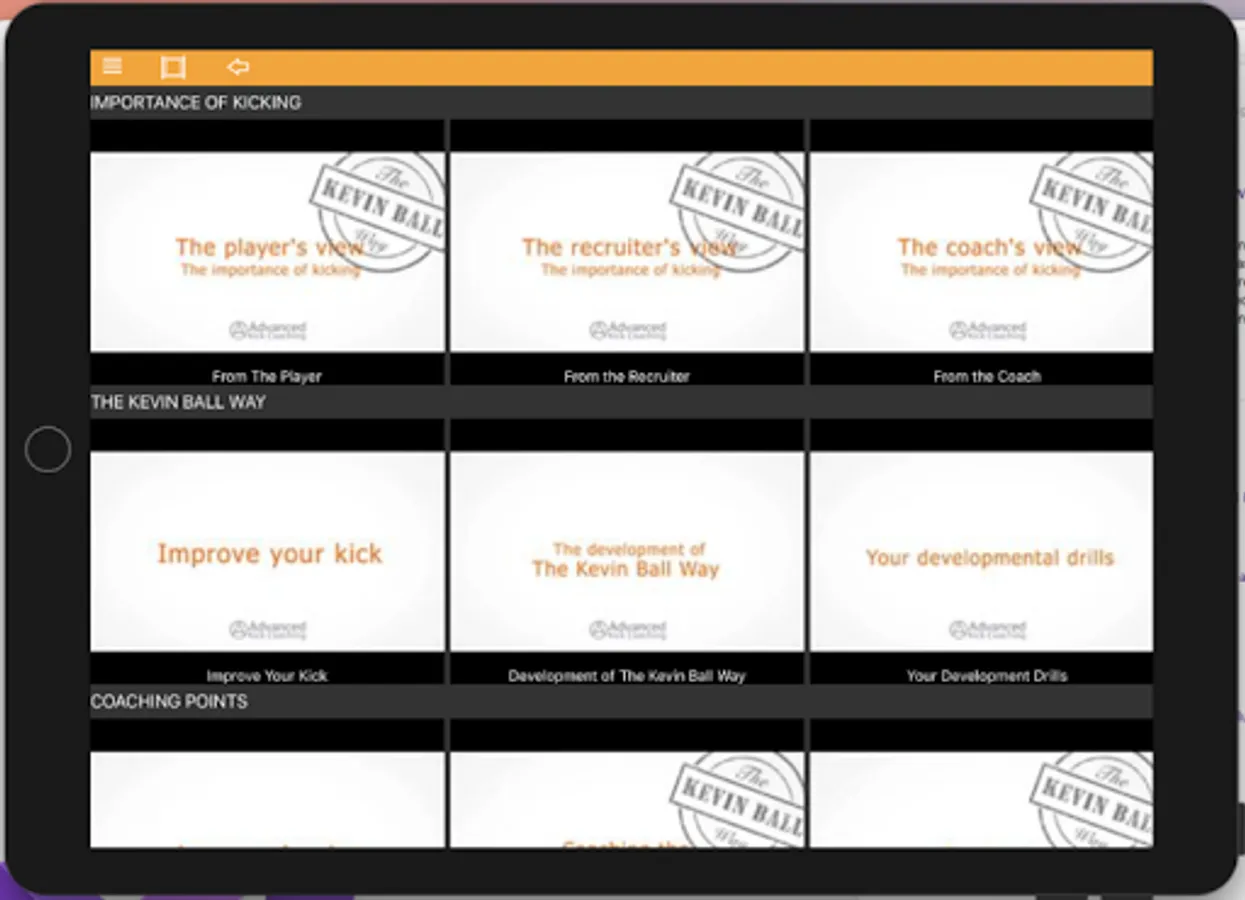
Task: Select 'THE KEVIN BALL WAY' section header
Action: pyautogui.click(x=621, y=402)
